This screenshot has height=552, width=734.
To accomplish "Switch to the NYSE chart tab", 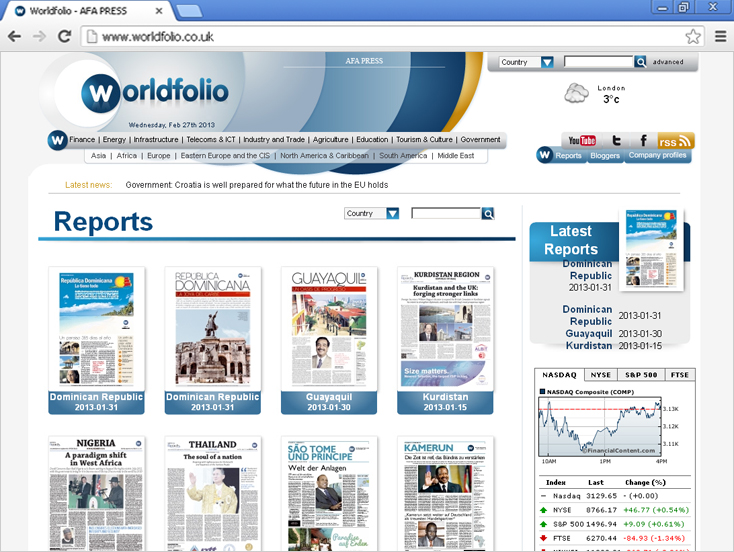I will point(600,375).
